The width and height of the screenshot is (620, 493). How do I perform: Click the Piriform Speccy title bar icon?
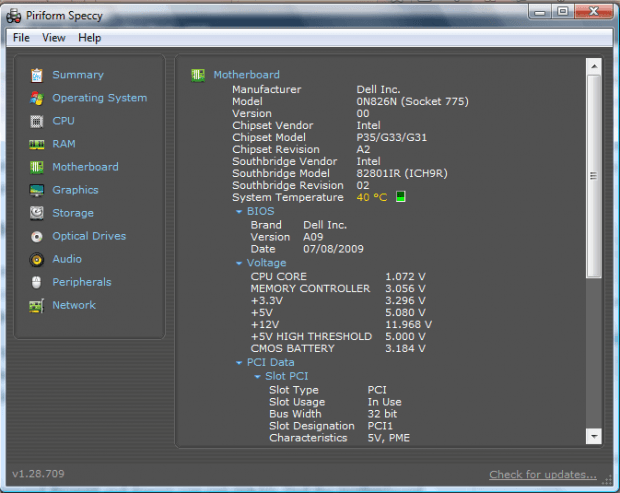click(x=14, y=16)
